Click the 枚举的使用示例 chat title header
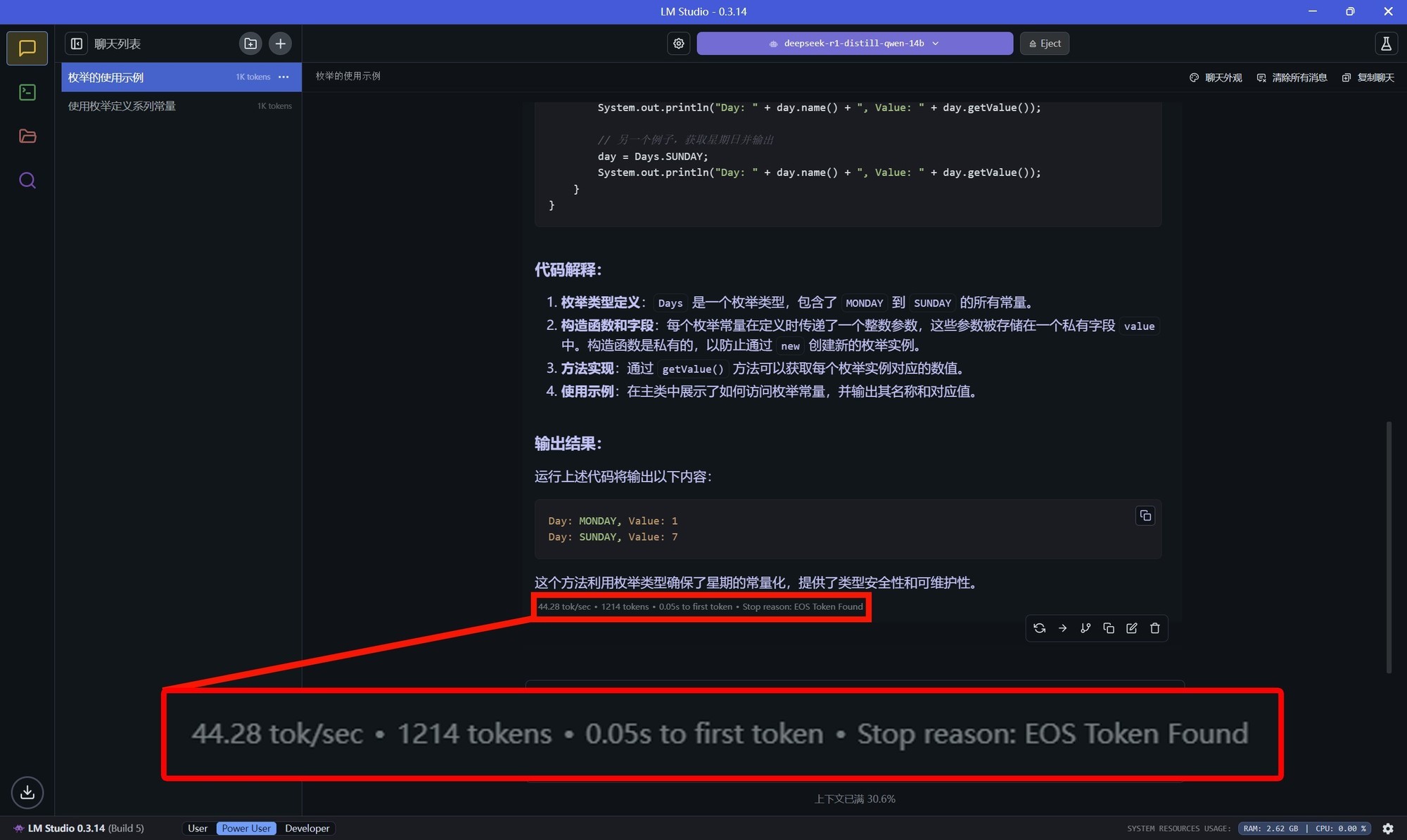 [348, 76]
